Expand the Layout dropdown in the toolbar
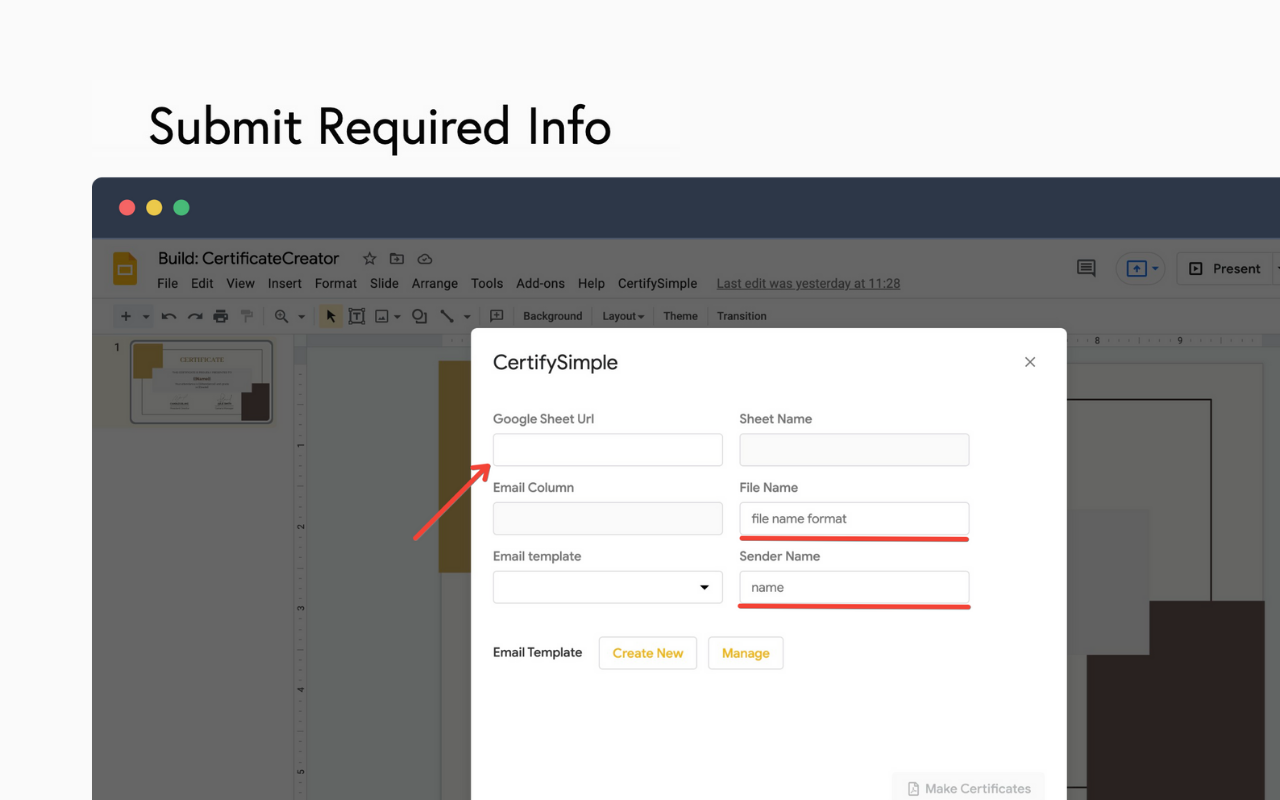This screenshot has width=1280, height=800. (623, 316)
